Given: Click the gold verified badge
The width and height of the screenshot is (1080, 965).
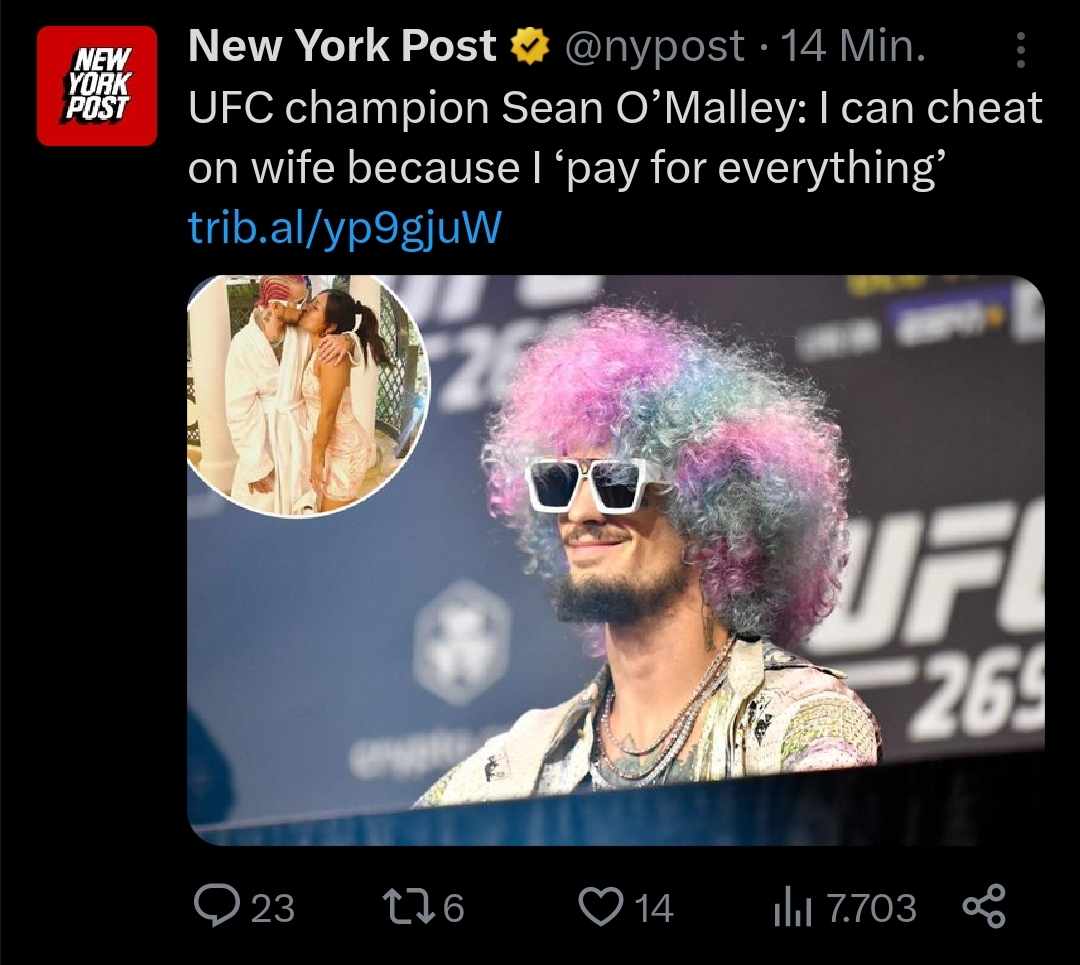Looking at the screenshot, I should (529, 46).
